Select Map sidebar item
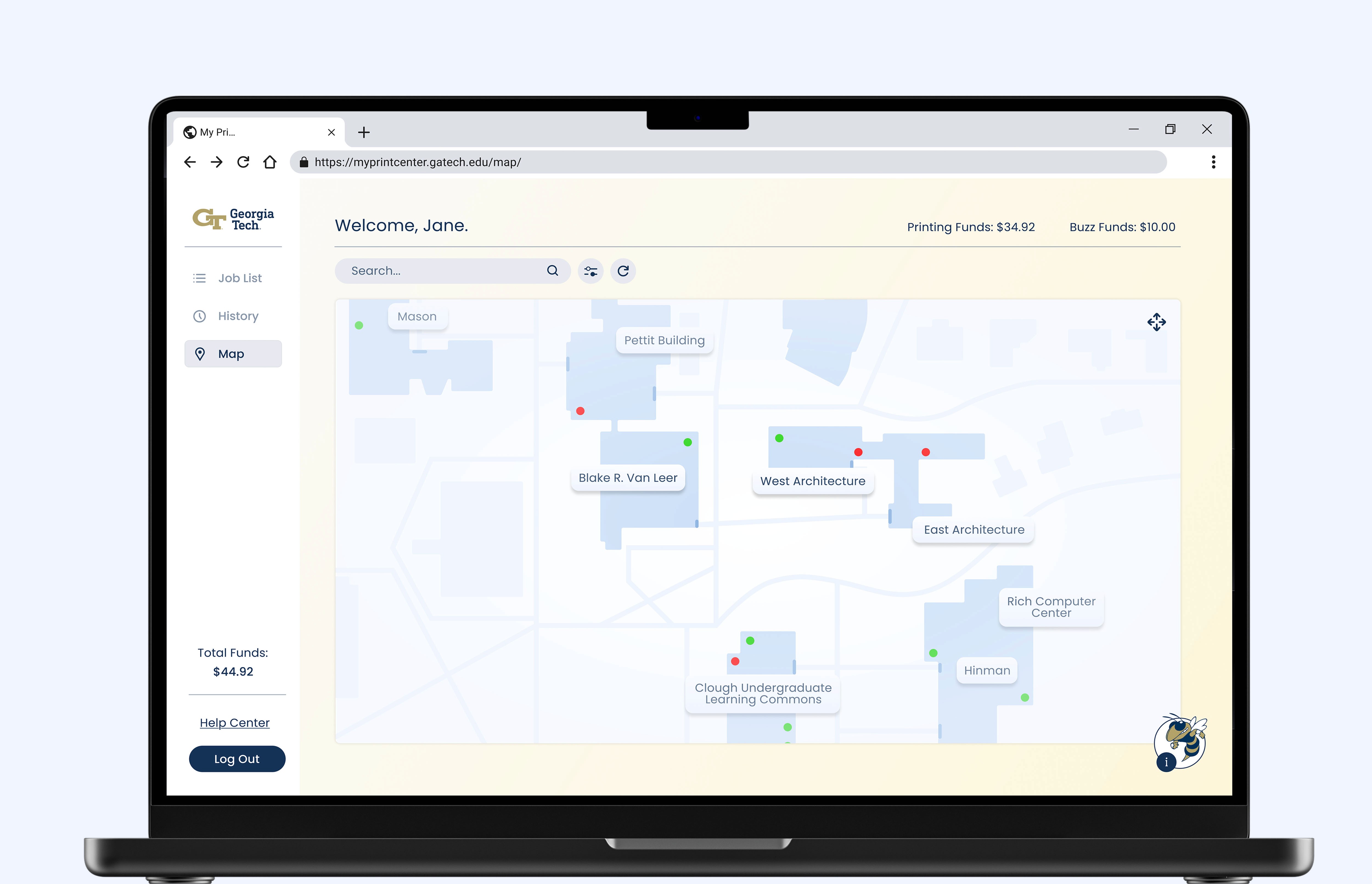The height and width of the screenshot is (884, 1372). click(233, 354)
